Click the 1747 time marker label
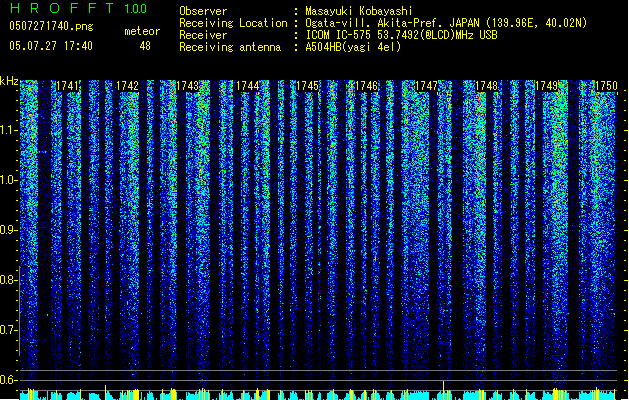Image resolution: width=629 pixels, height=400 pixels. pyautogui.click(x=427, y=86)
